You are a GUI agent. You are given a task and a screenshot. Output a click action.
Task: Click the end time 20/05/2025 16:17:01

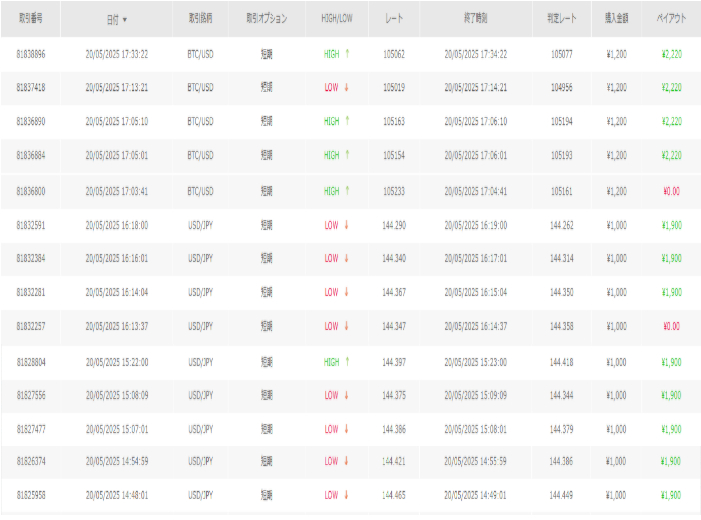[x=475, y=258]
